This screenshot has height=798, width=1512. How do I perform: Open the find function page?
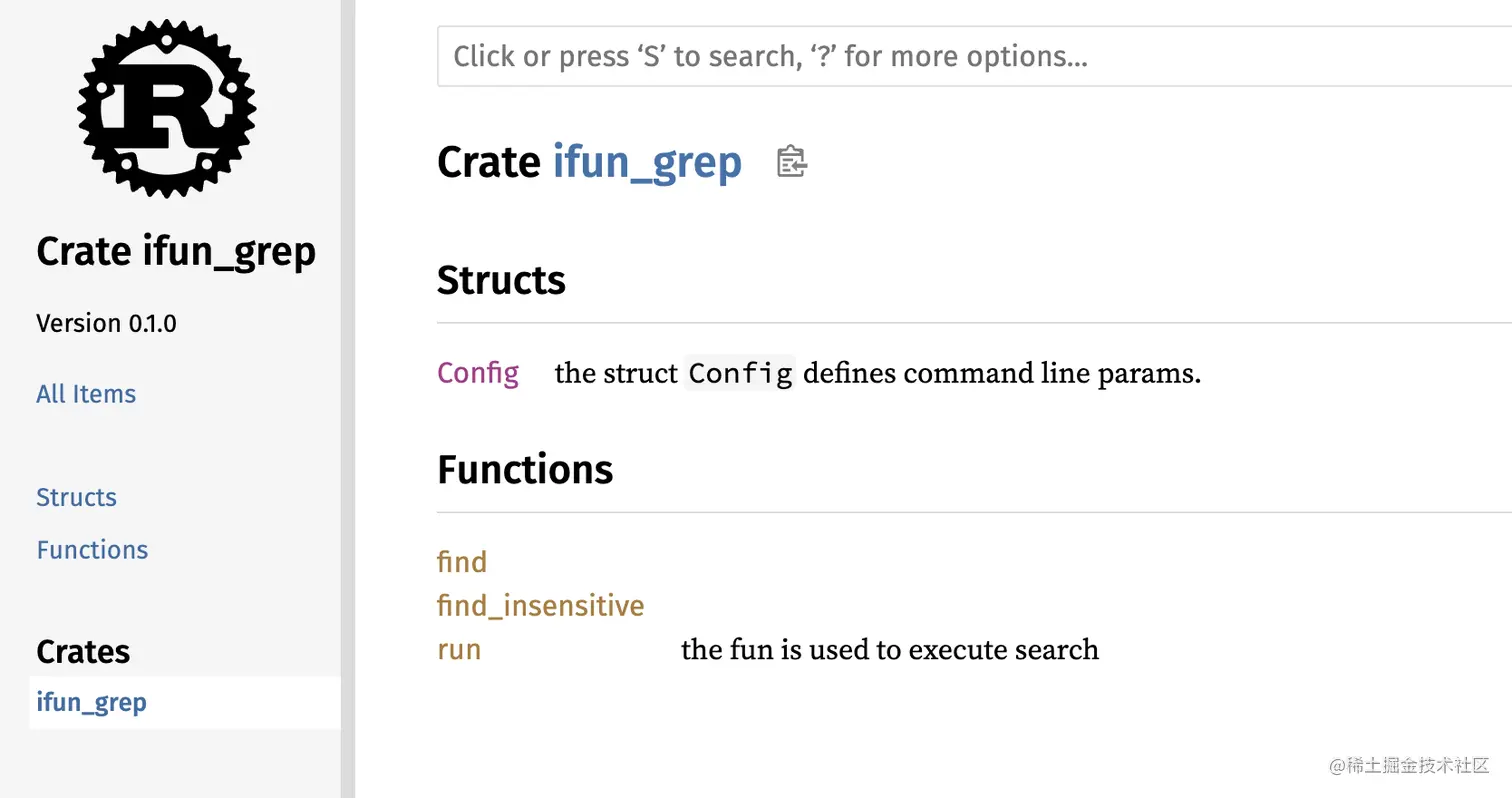point(462,562)
